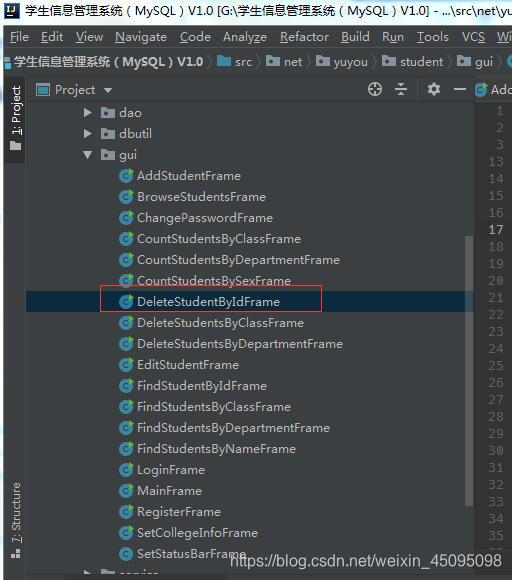Open Project panel settings gear

tap(434, 89)
